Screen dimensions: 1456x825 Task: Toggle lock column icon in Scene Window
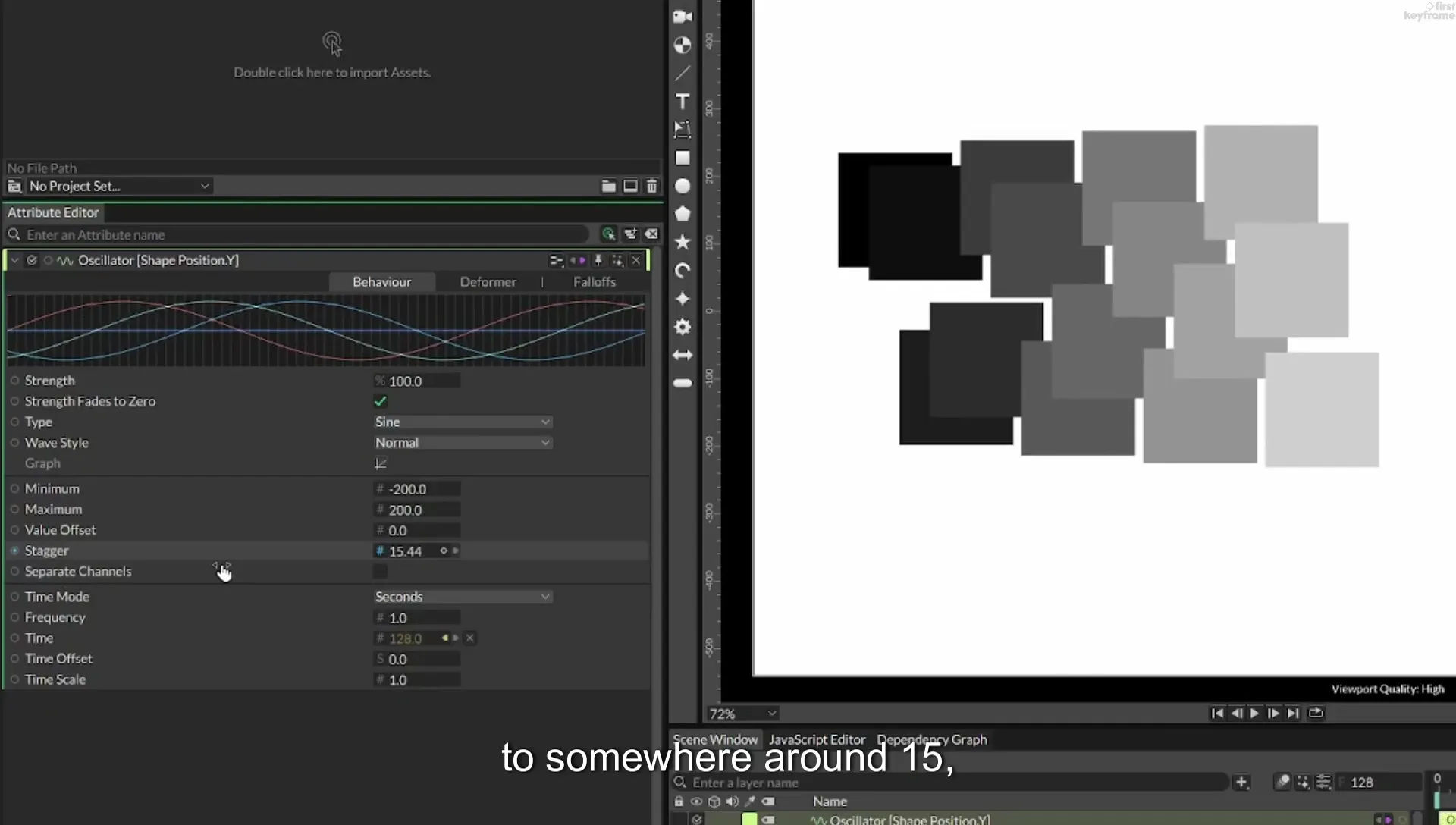pos(679,801)
